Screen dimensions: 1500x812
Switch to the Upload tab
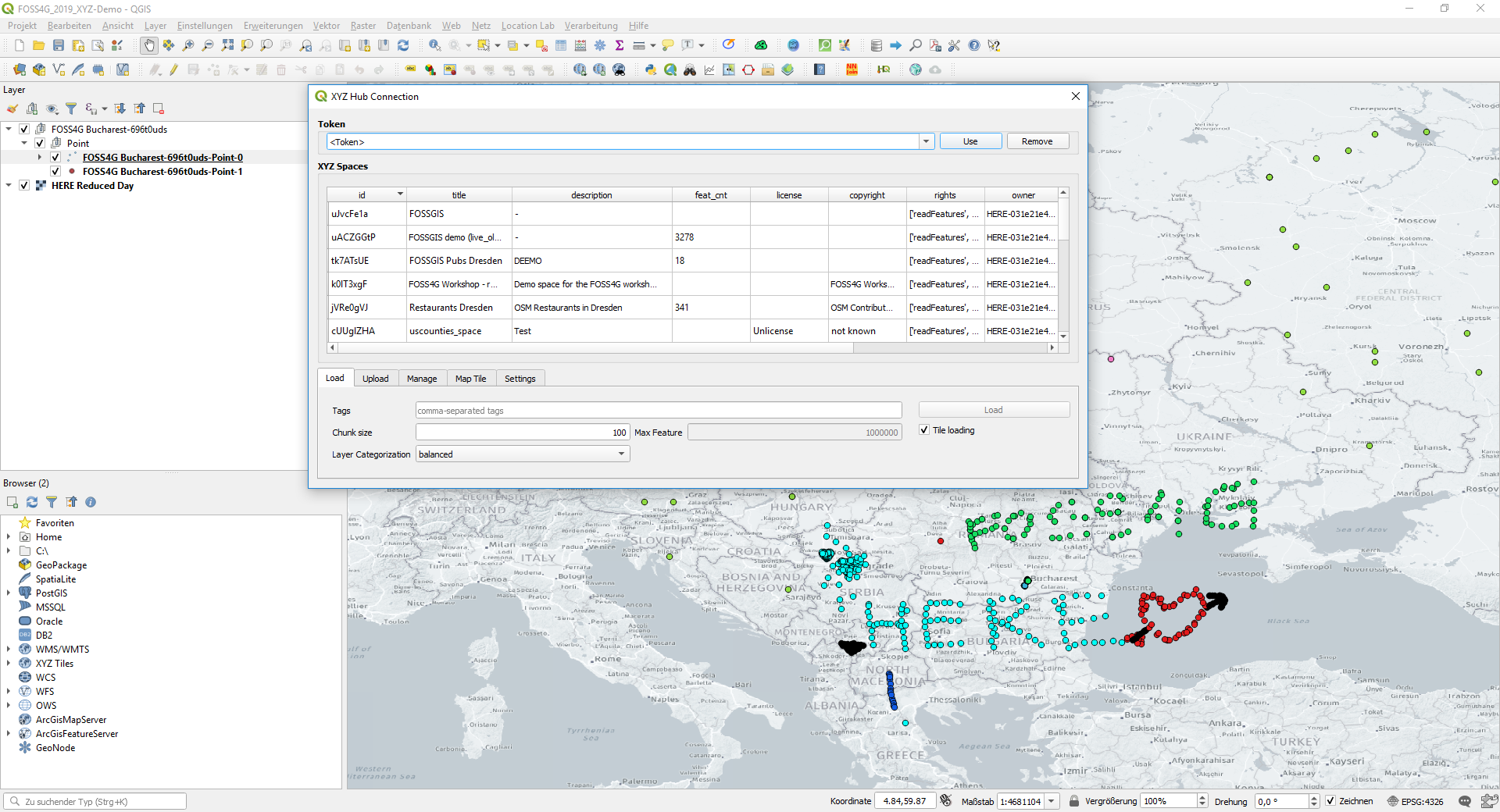[x=375, y=379]
